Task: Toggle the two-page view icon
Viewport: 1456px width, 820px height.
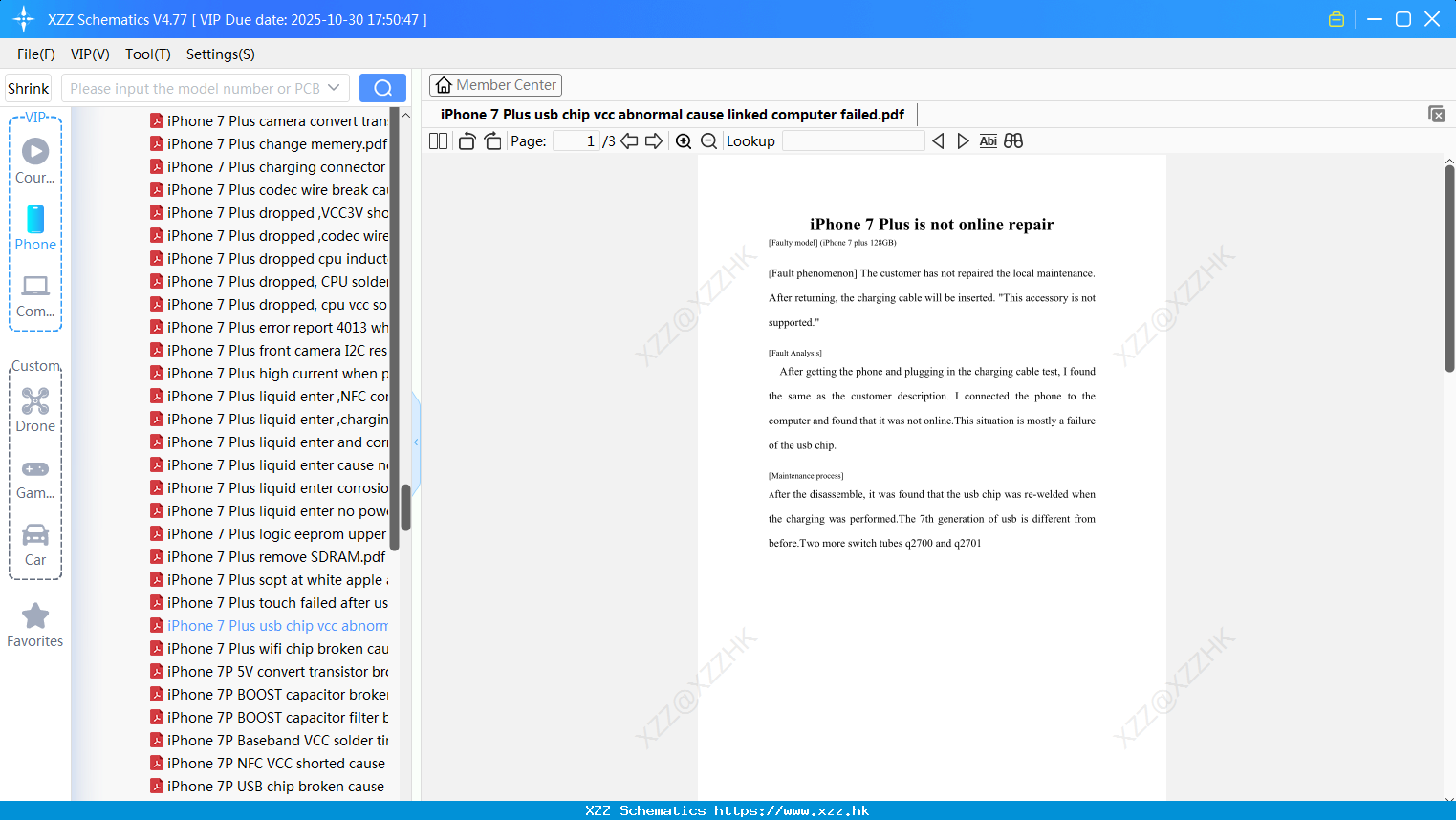Action: [x=438, y=140]
